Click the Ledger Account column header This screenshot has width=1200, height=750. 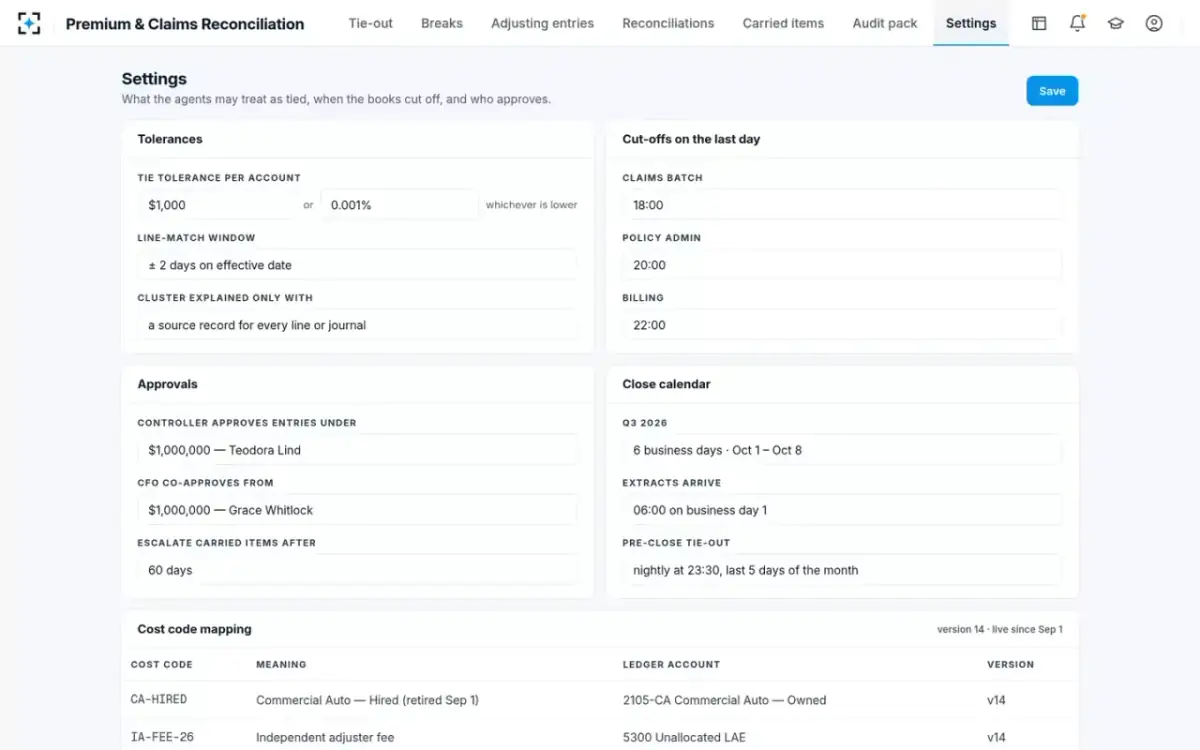point(671,664)
